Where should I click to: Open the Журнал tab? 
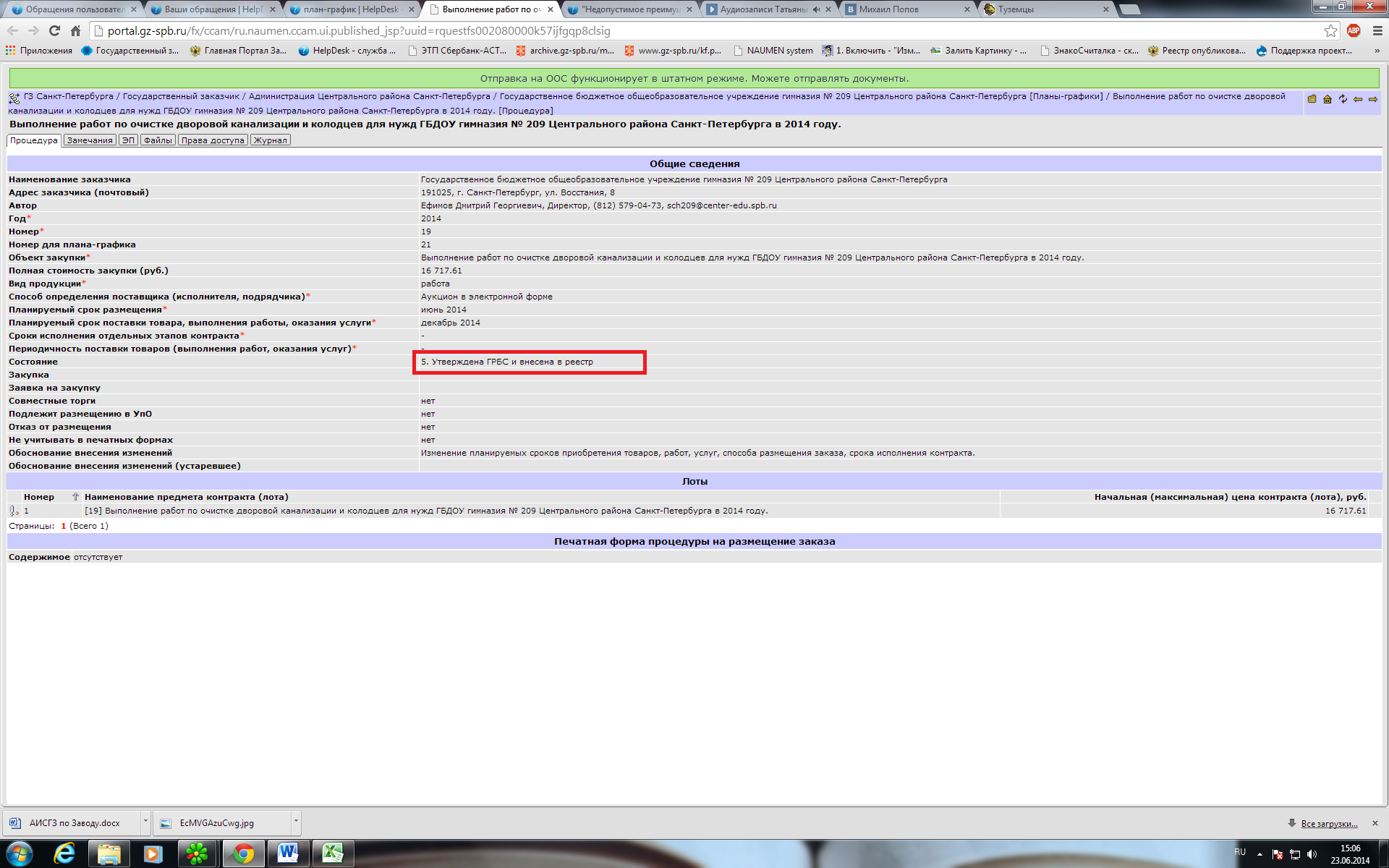[x=270, y=140]
